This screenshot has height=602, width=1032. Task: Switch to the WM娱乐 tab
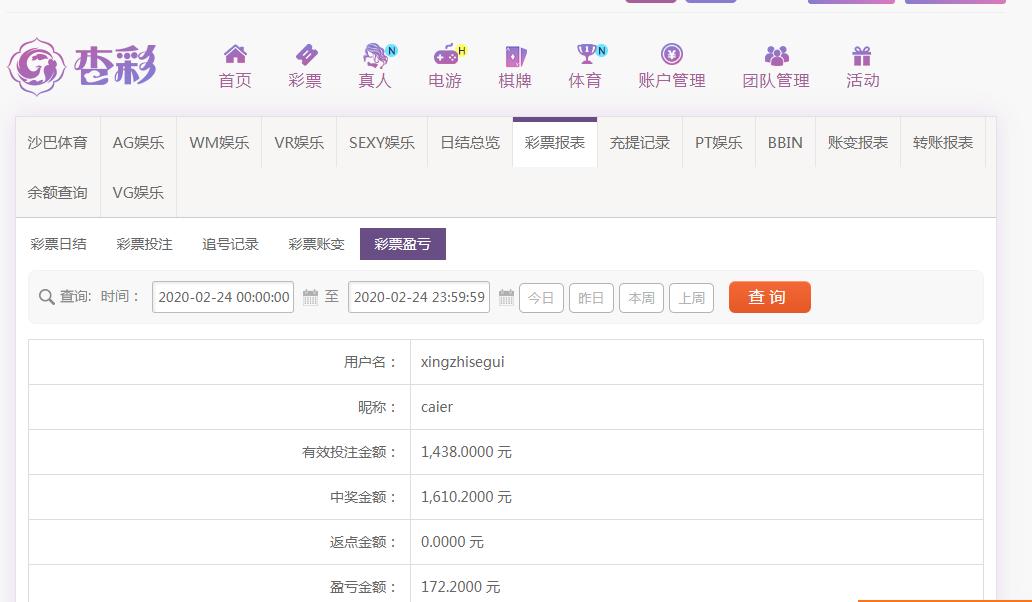tap(219, 143)
